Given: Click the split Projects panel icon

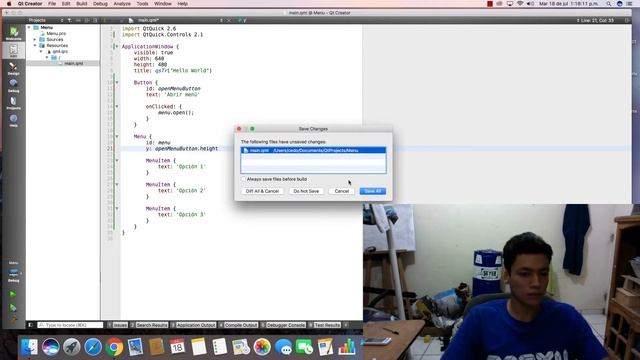Looking at the screenshot, I should 87,20.
